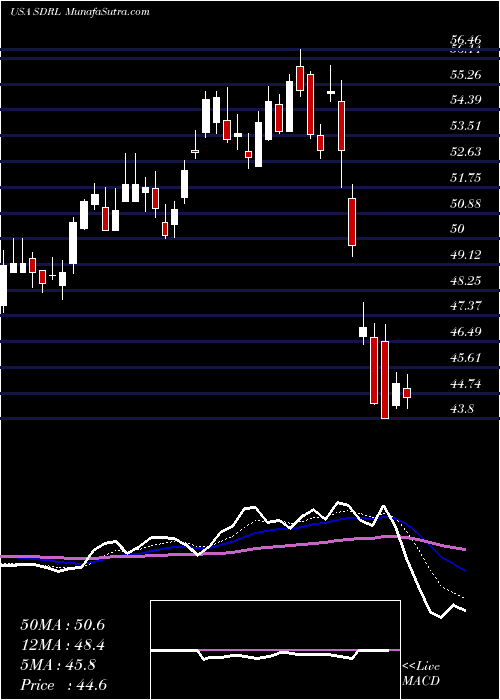Click the 55.26 price axis label
The height and width of the screenshot is (700, 500).
point(466,75)
